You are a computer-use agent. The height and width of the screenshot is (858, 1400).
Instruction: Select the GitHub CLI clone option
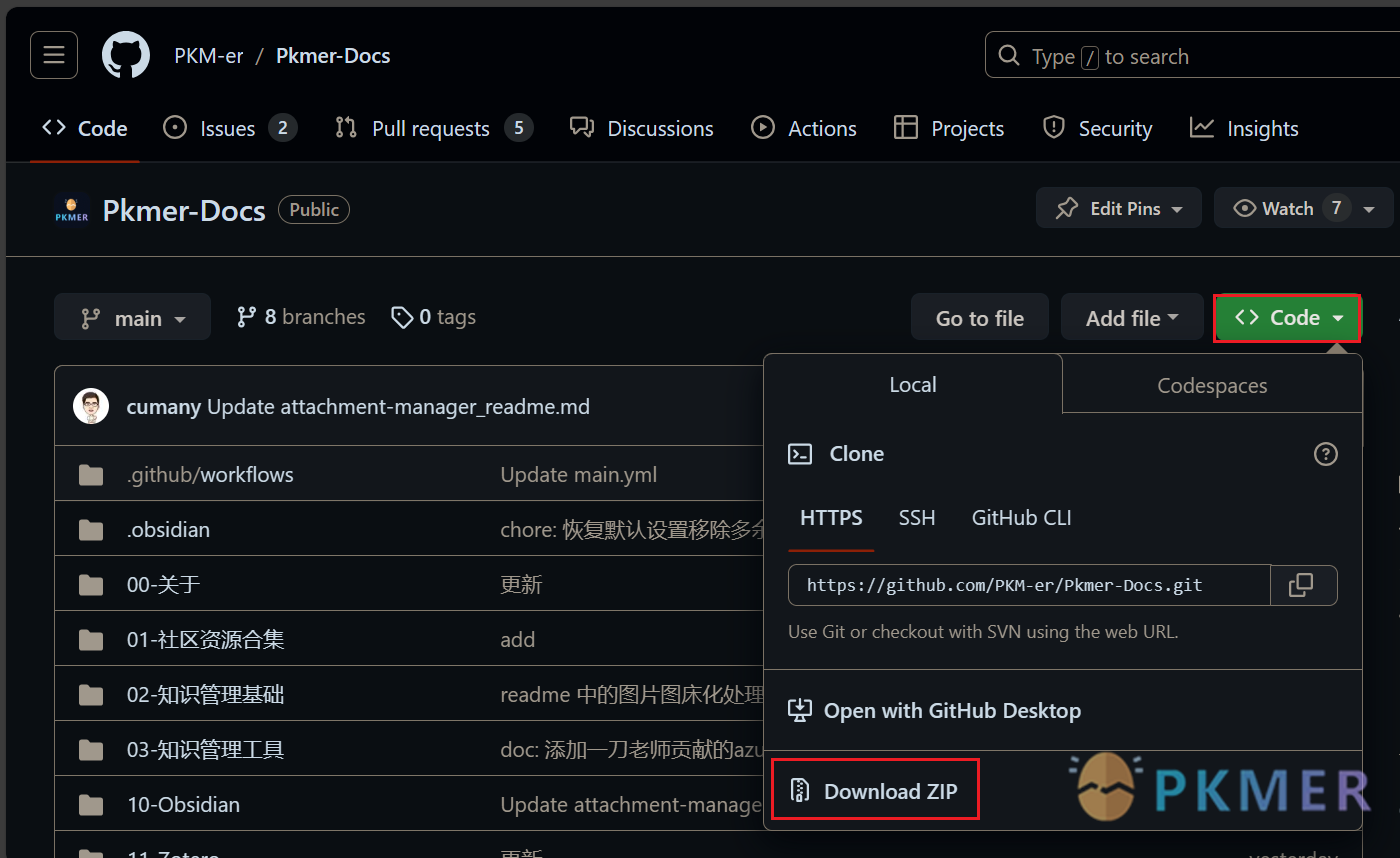[1021, 518]
